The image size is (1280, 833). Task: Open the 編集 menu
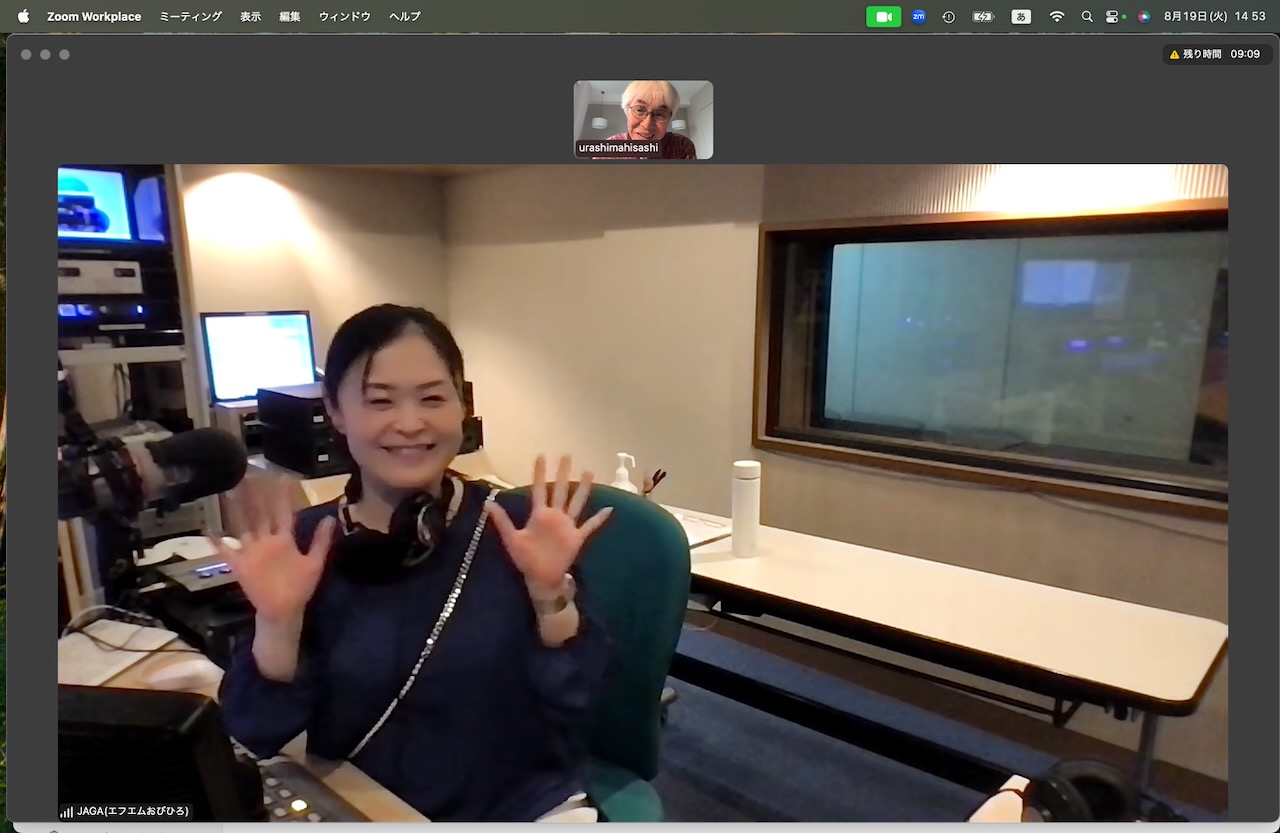pyautogui.click(x=290, y=16)
